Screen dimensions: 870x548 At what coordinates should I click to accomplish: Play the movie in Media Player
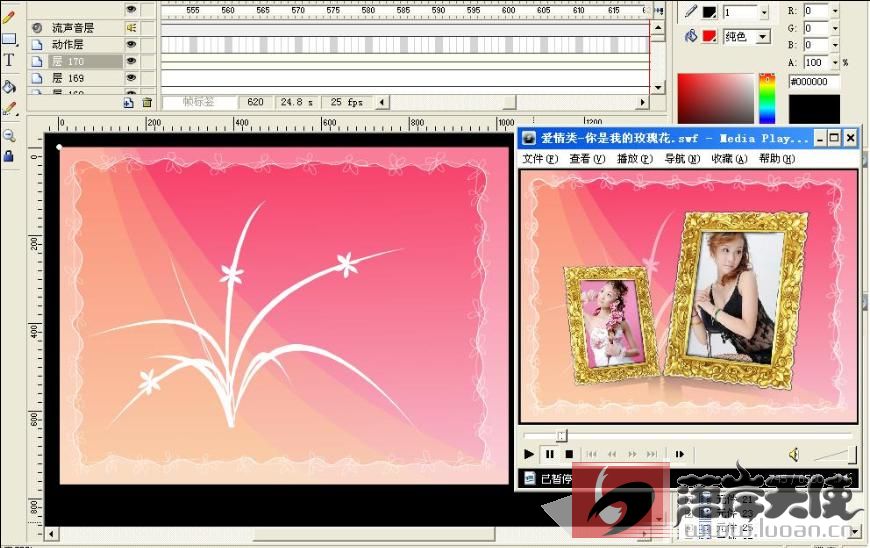[x=529, y=454]
